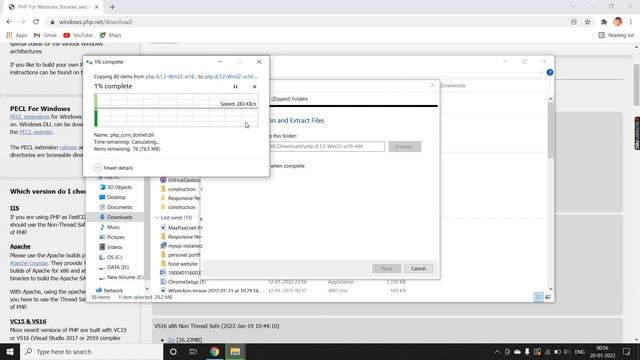
Task: Select the PHP For Windows tab
Action: [53, 7]
